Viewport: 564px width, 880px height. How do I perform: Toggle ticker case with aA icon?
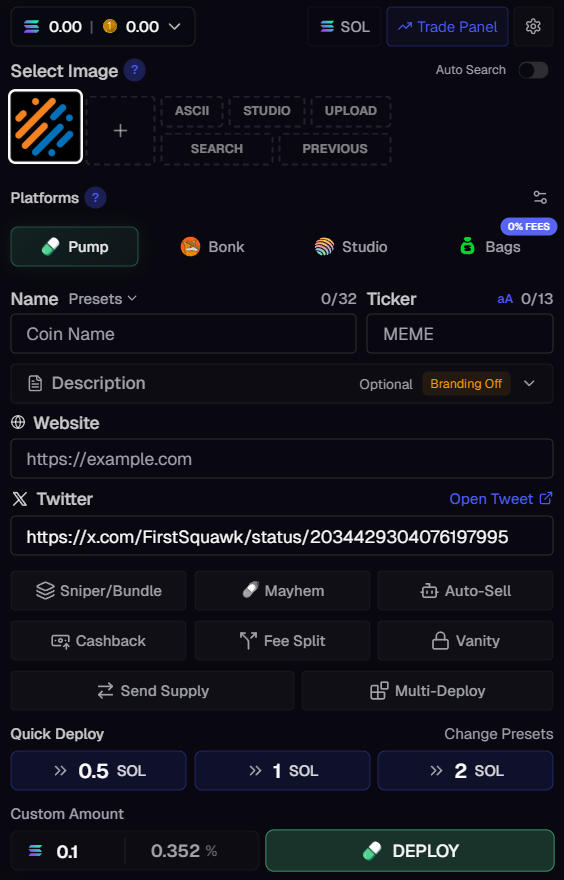tap(505, 299)
